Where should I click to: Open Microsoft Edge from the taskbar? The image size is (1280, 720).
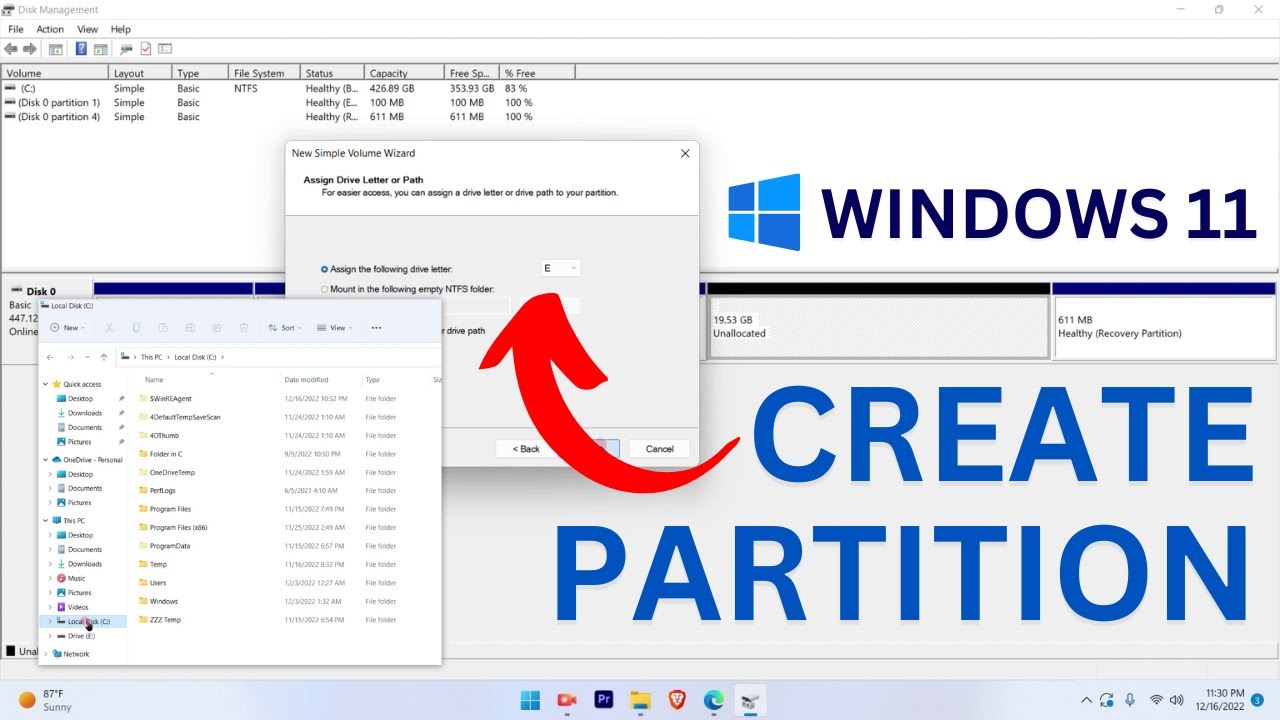pyautogui.click(x=713, y=700)
